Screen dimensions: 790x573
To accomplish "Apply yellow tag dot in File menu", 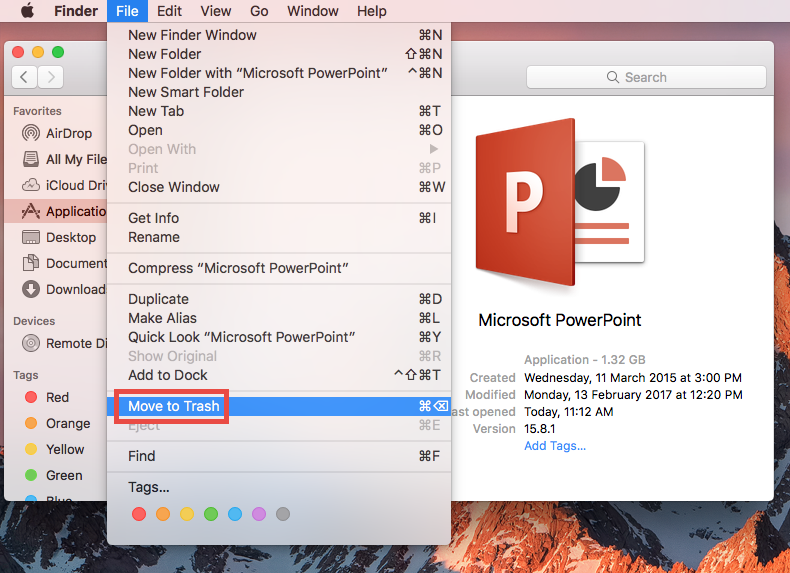I will [187, 514].
